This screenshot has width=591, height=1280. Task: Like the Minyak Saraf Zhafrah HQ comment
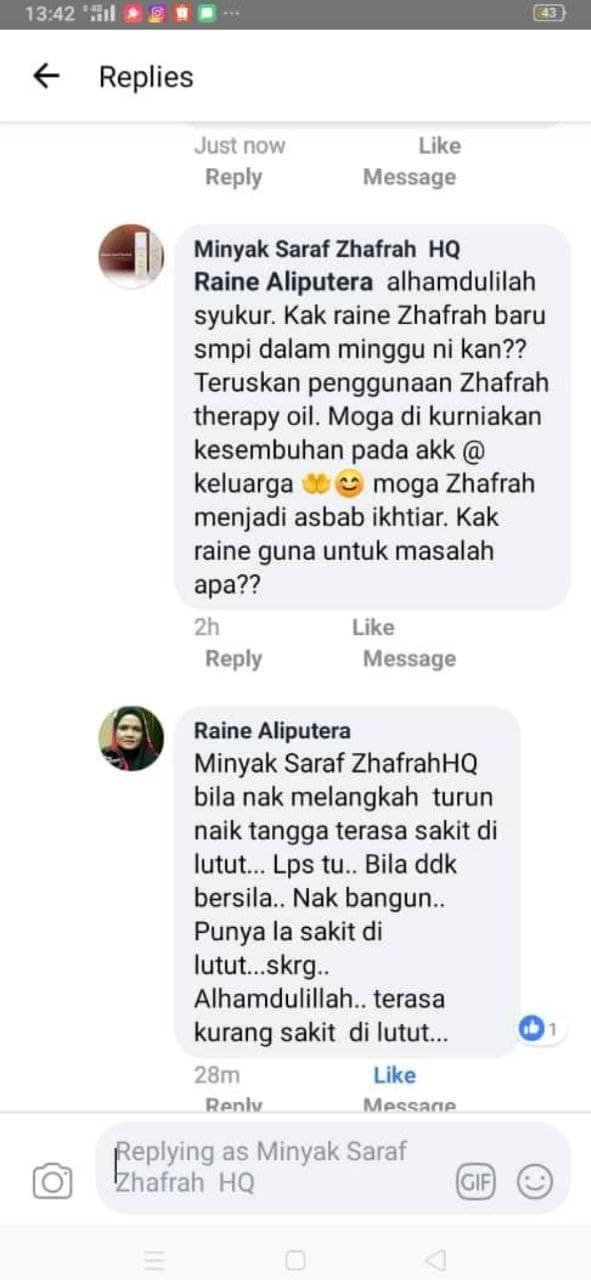pyautogui.click(x=373, y=628)
